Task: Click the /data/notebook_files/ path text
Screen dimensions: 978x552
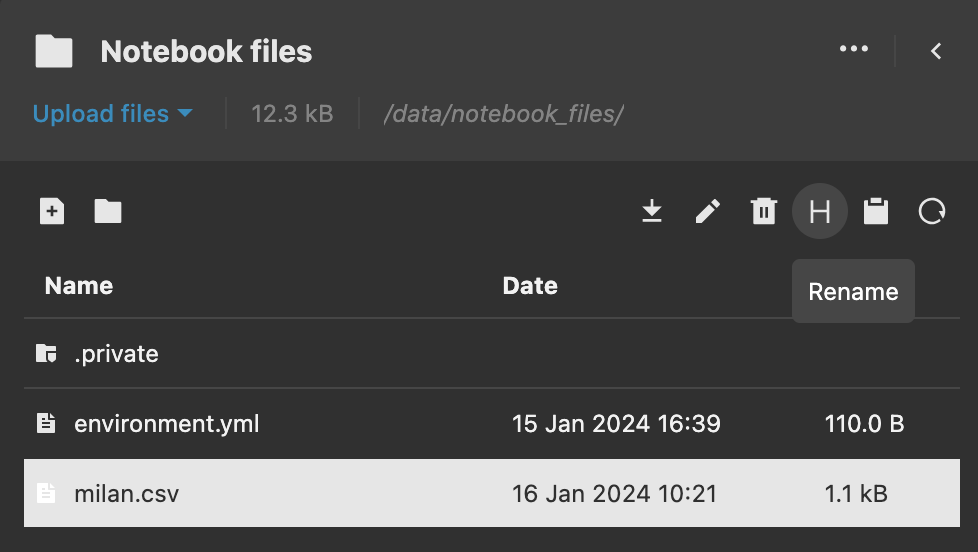Action: point(503,114)
